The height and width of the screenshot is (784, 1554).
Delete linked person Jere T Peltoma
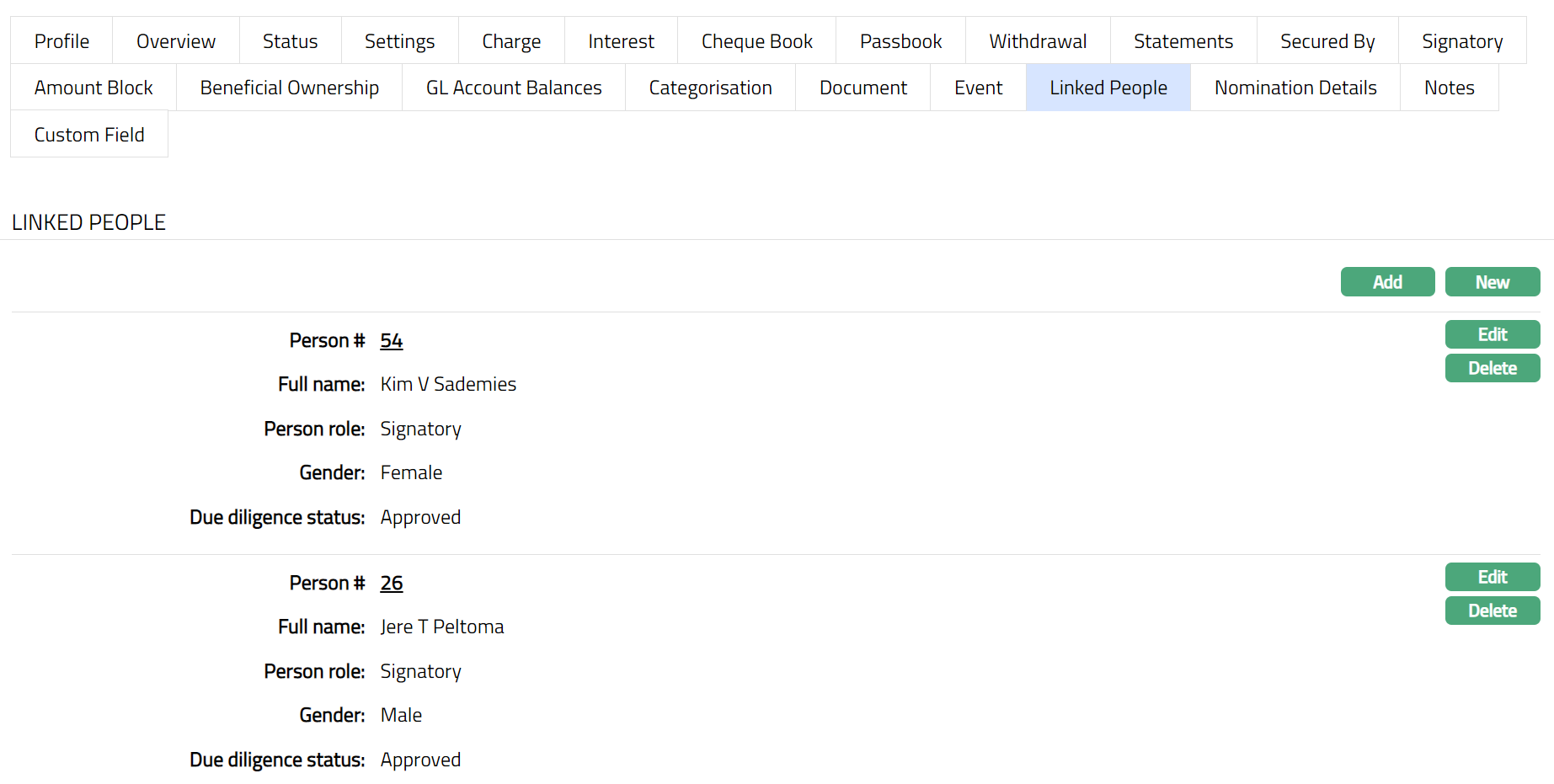(1492, 611)
